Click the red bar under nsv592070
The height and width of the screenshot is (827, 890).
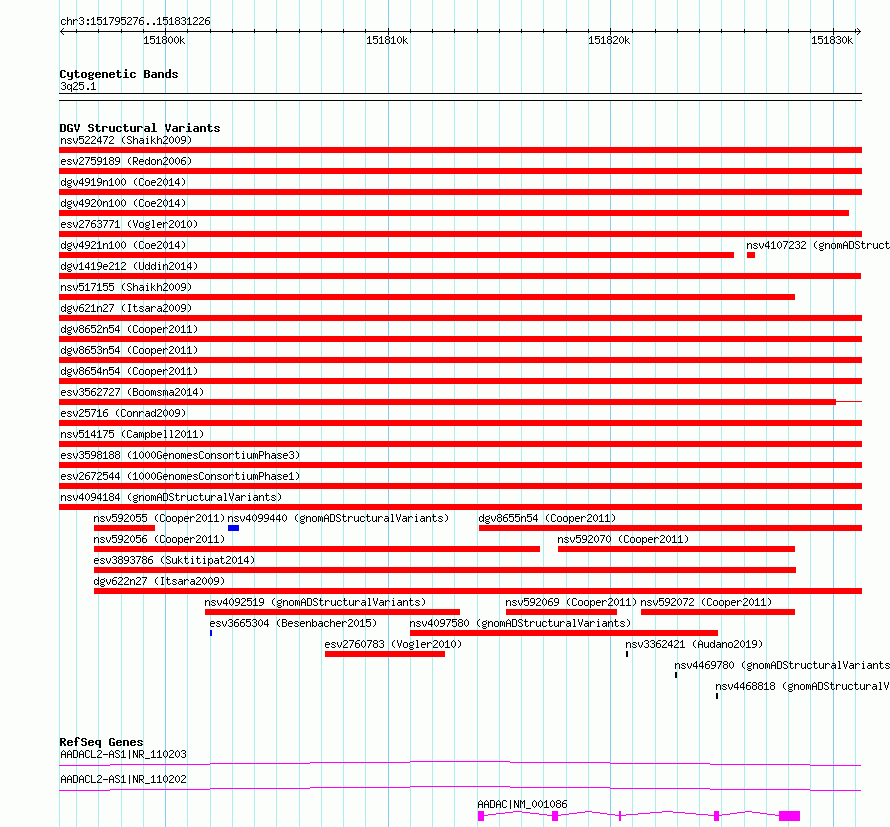[x=677, y=549]
